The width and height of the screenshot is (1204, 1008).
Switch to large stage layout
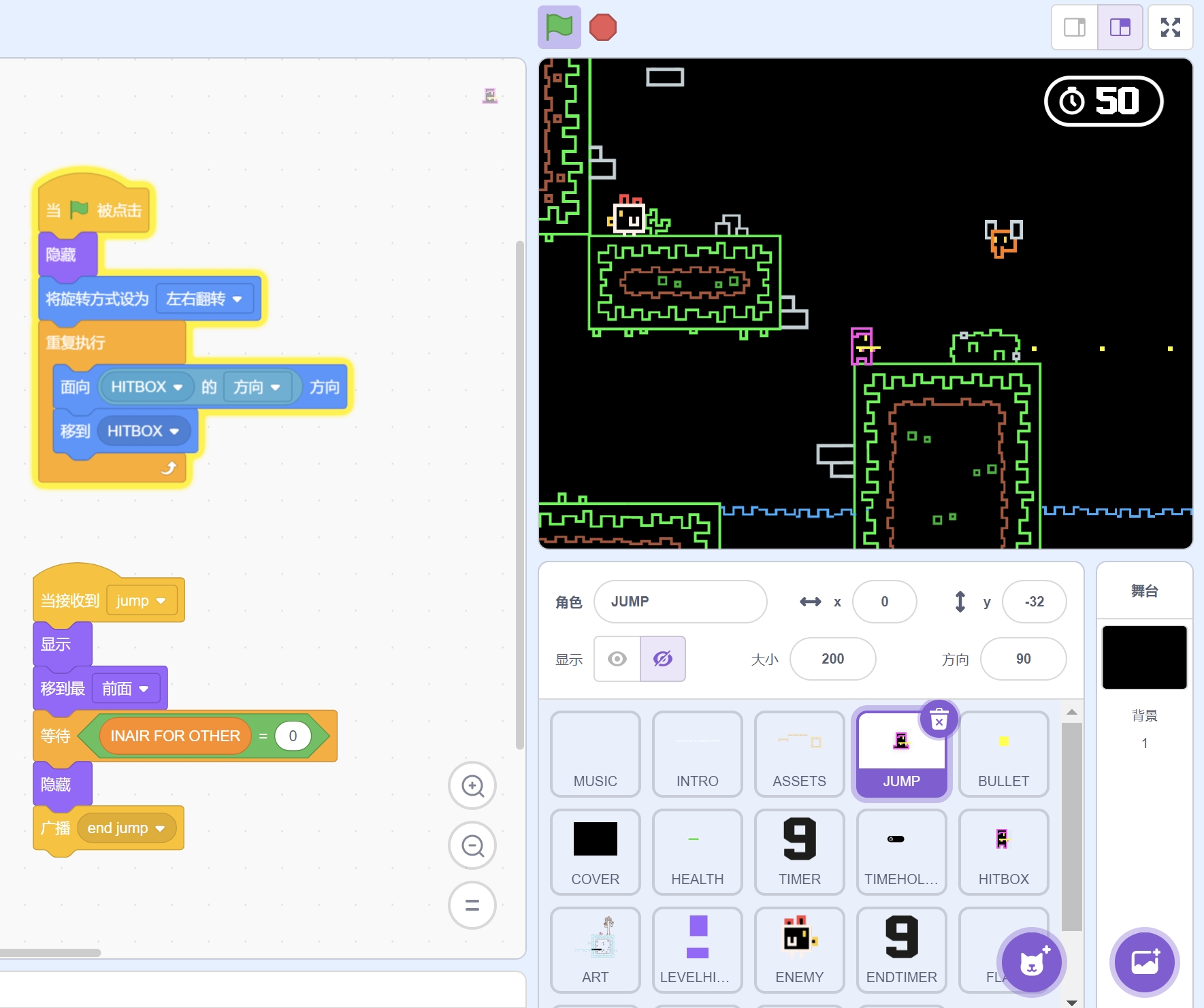[x=1120, y=27]
